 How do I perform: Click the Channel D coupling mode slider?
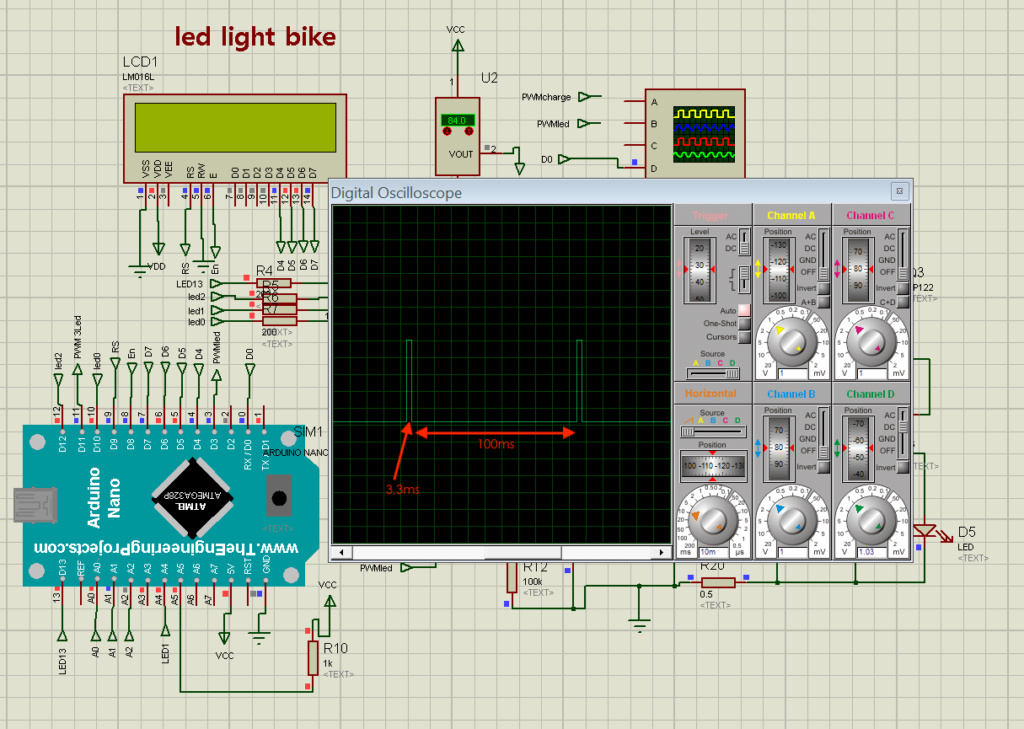click(x=903, y=434)
